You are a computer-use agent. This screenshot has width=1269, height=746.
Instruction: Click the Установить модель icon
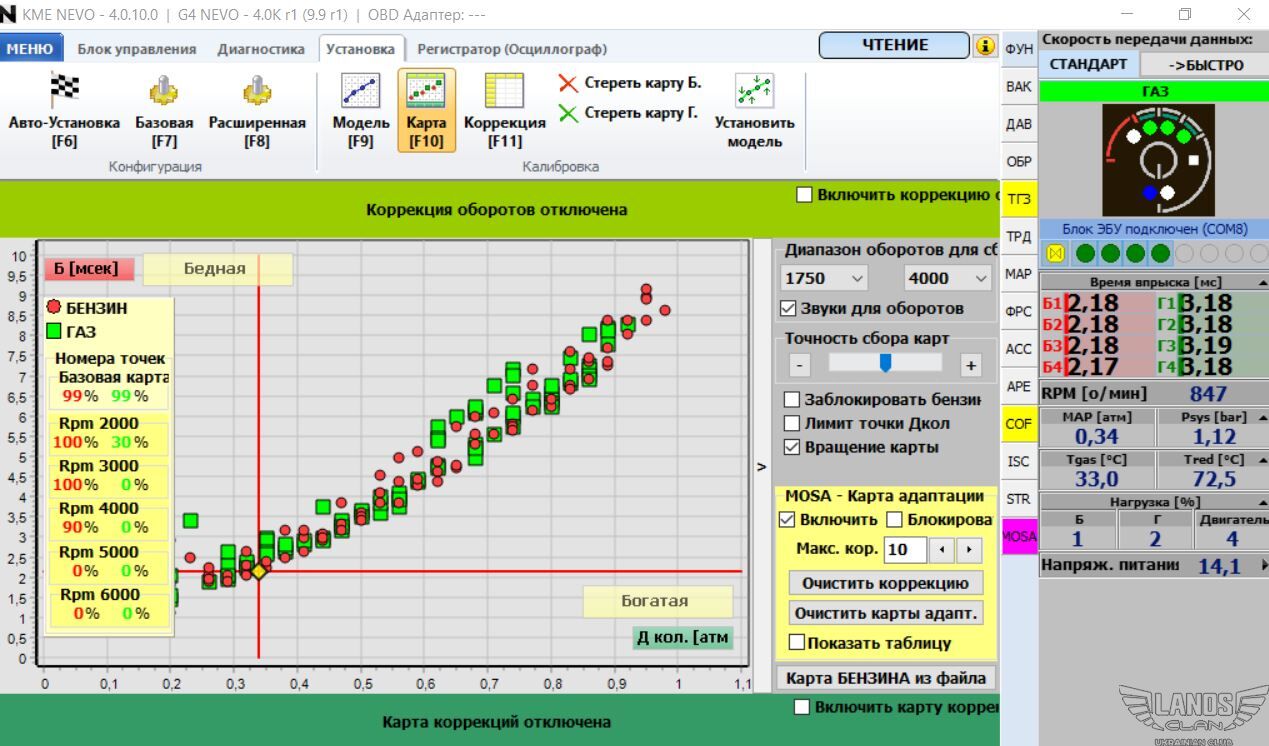(754, 91)
